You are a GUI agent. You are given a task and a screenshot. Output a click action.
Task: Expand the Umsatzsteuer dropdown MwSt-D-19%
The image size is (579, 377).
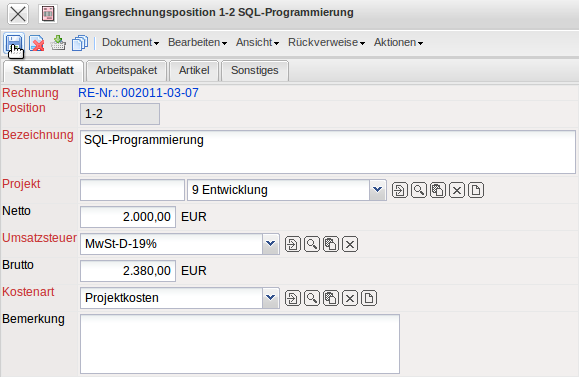[271, 244]
